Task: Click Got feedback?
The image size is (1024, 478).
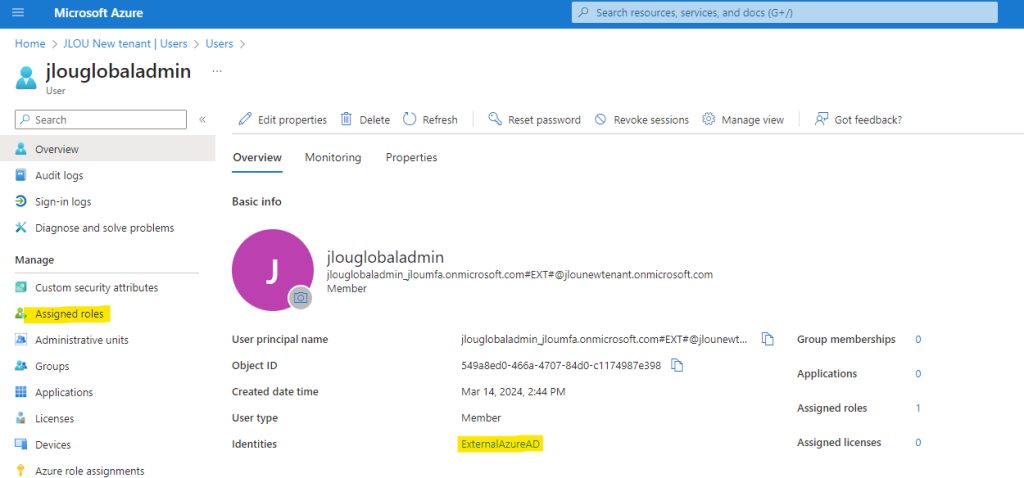Action: pyautogui.click(x=868, y=120)
